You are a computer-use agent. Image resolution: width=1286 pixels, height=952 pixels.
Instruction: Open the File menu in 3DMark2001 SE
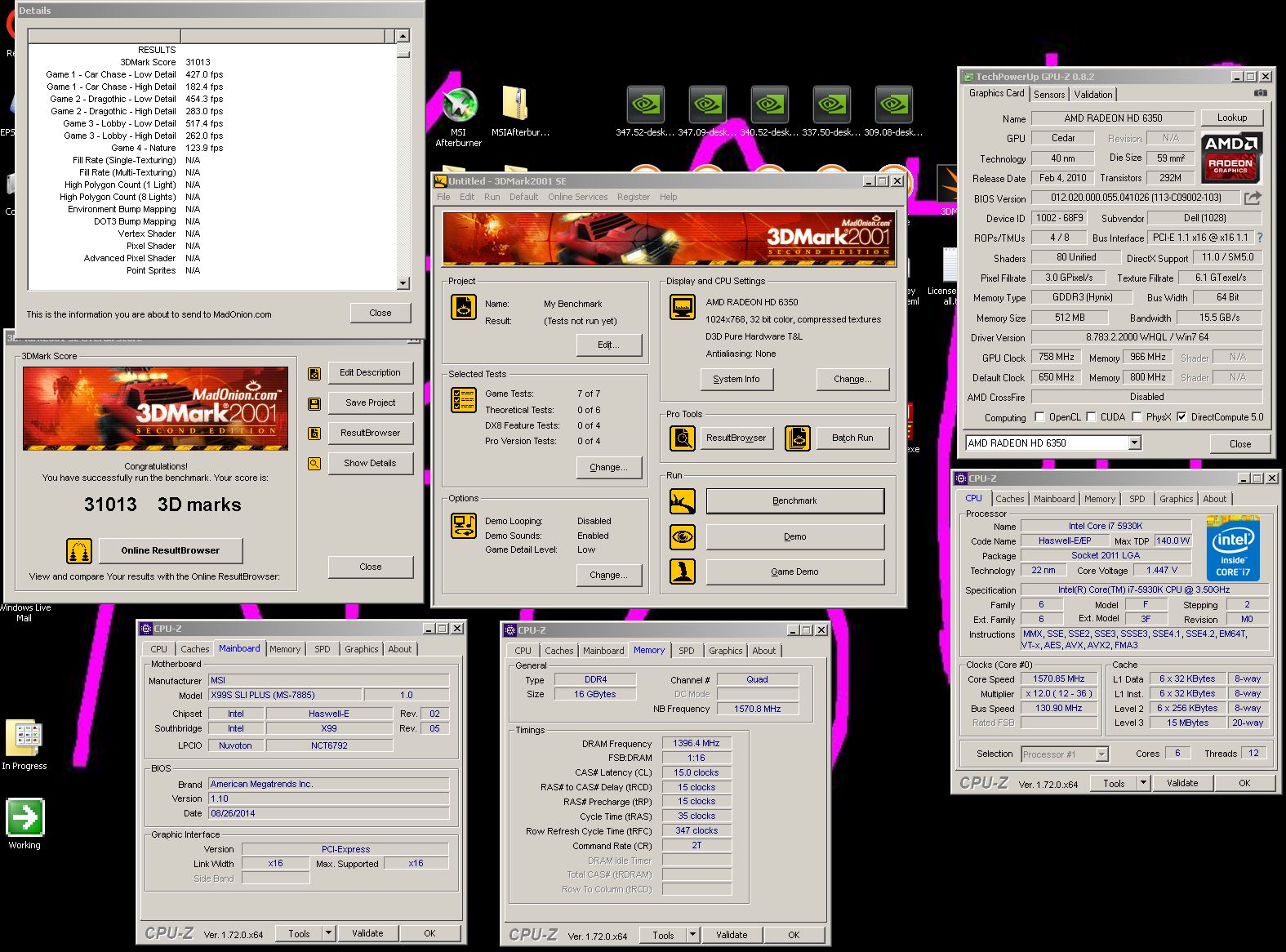click(x=443, y=197)
